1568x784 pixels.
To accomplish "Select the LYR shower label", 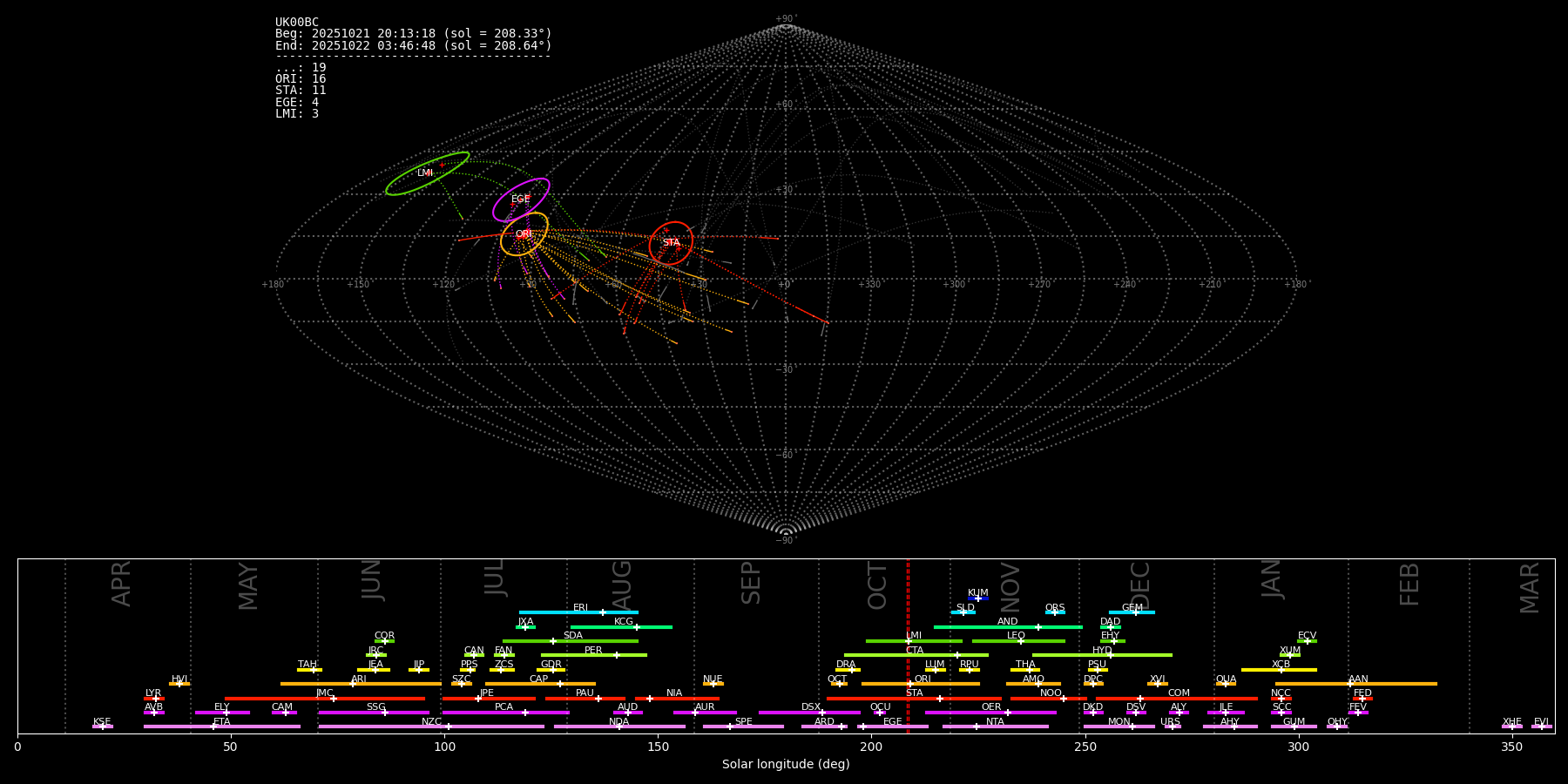I will tap(153, 693).
